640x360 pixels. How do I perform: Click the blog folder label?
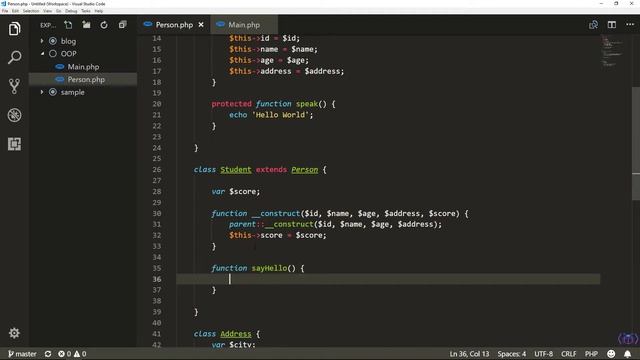point(68,41)
